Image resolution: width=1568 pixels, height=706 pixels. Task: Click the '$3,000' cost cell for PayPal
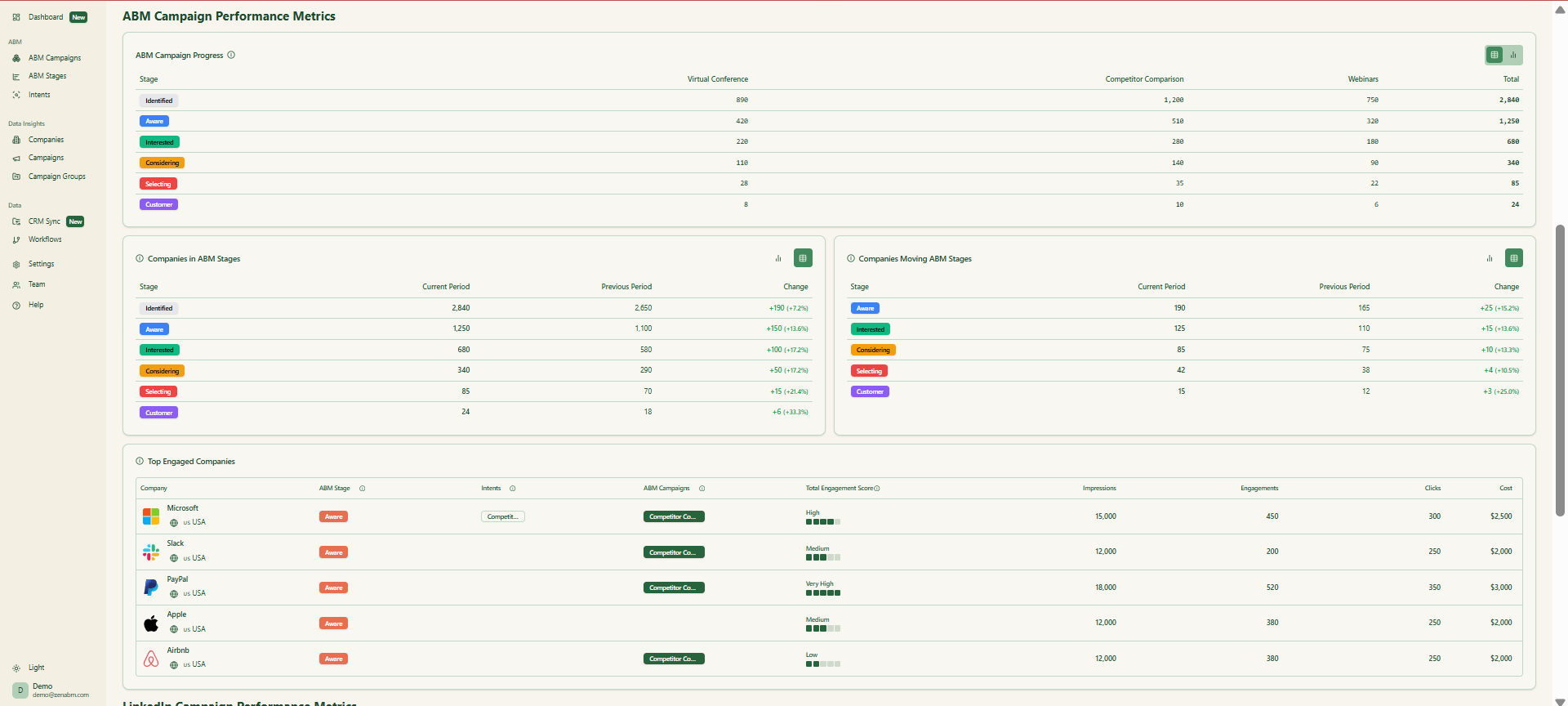coord(1501,588)
